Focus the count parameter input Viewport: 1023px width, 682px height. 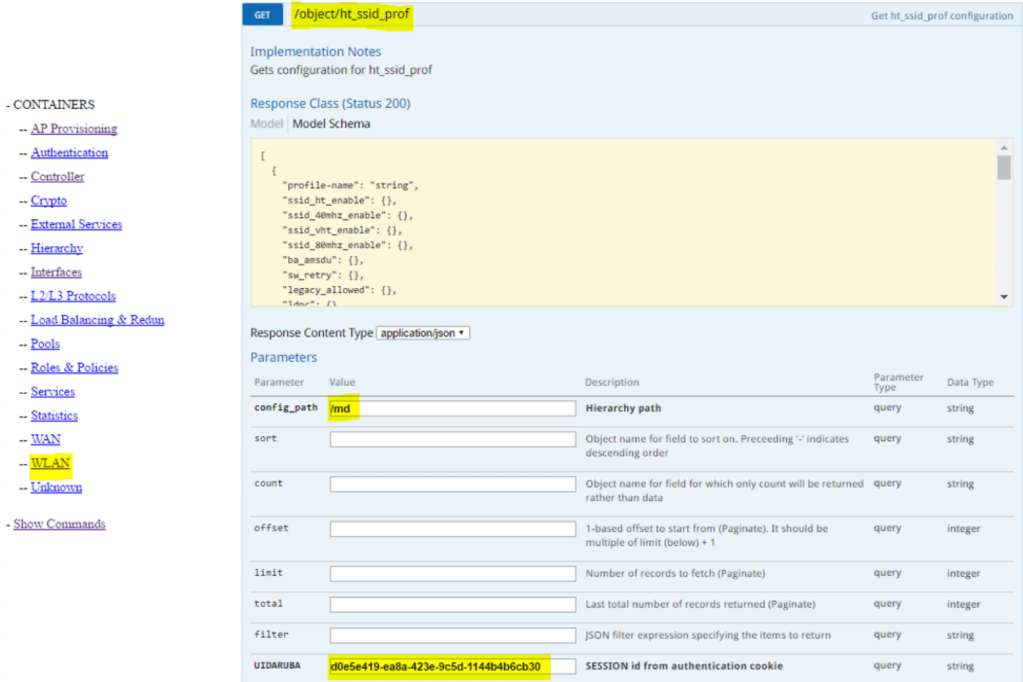pos(452,484)
